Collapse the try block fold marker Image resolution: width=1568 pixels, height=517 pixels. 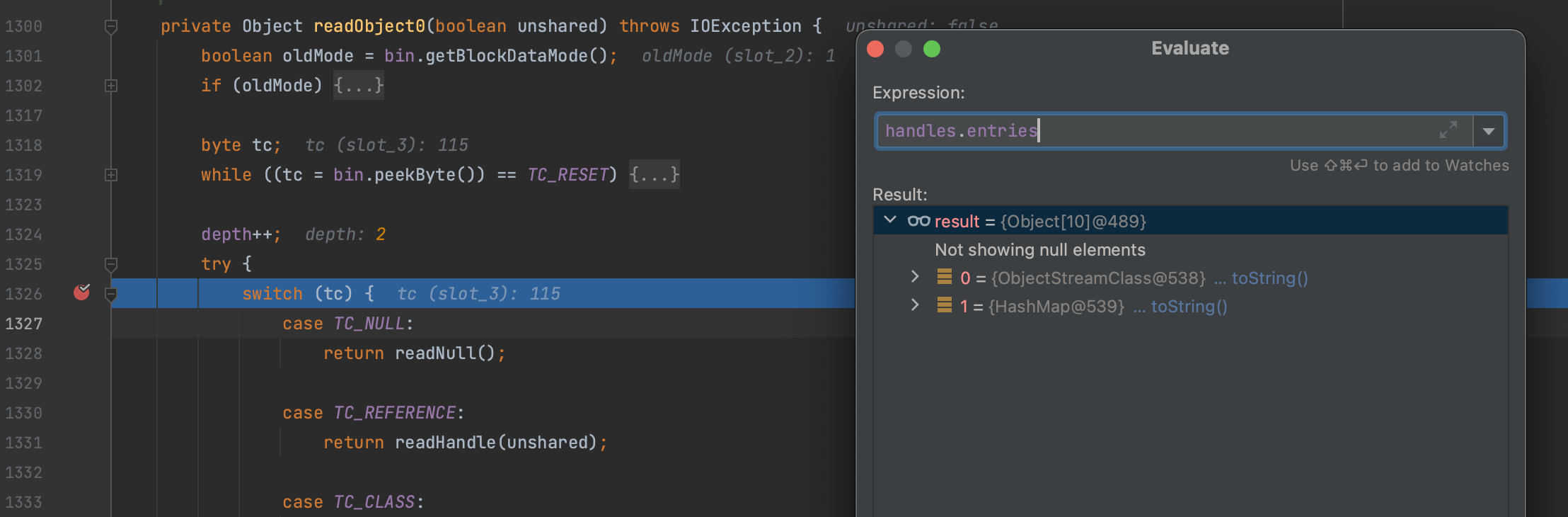(x=111, y=265)
